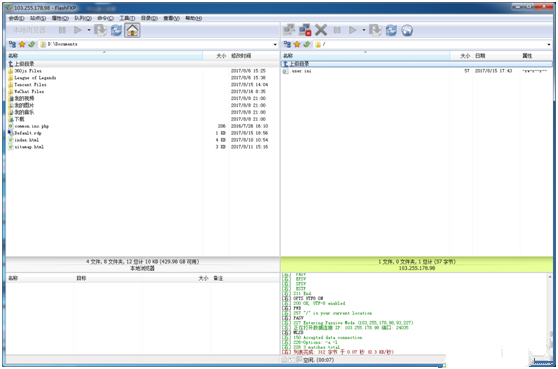The width and height of the screenshot is (558, 369).
Task: Sort remote files by 日期 column
Action: click(x=496, y=56)
